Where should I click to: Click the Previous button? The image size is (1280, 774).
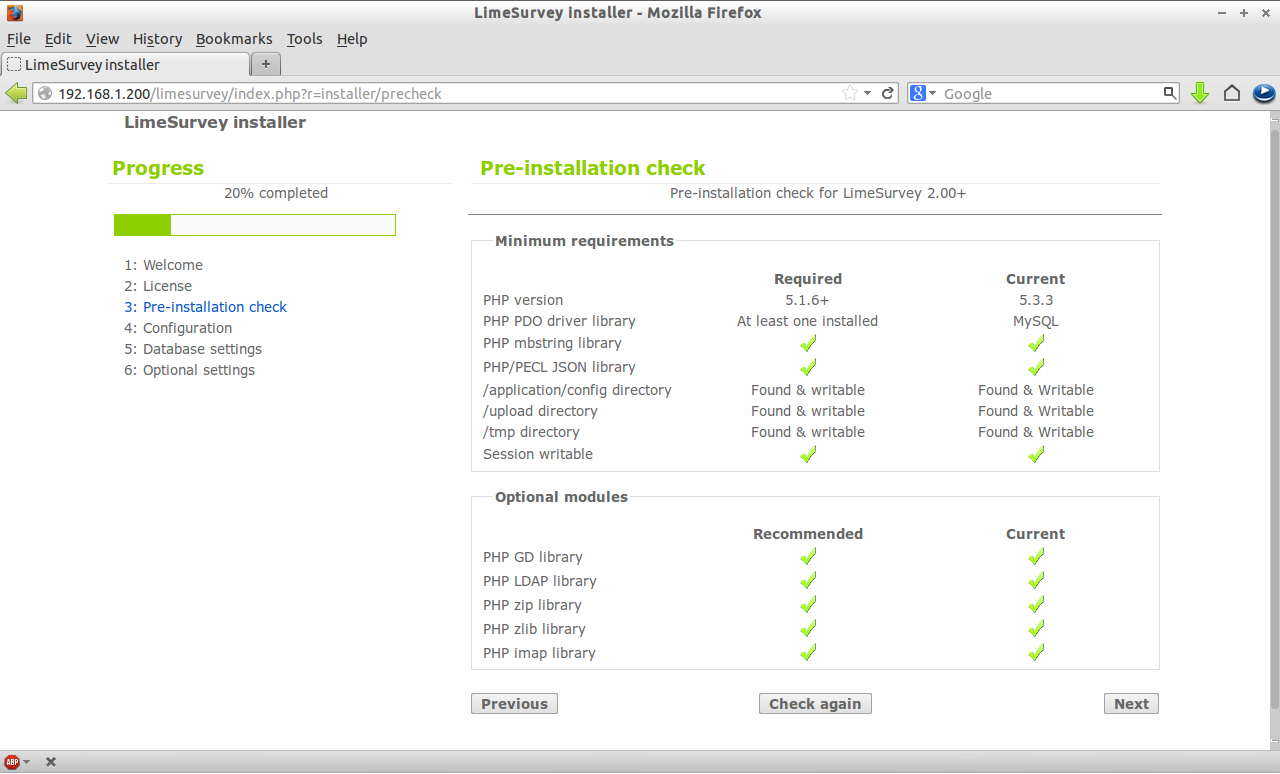coord(514,704)
